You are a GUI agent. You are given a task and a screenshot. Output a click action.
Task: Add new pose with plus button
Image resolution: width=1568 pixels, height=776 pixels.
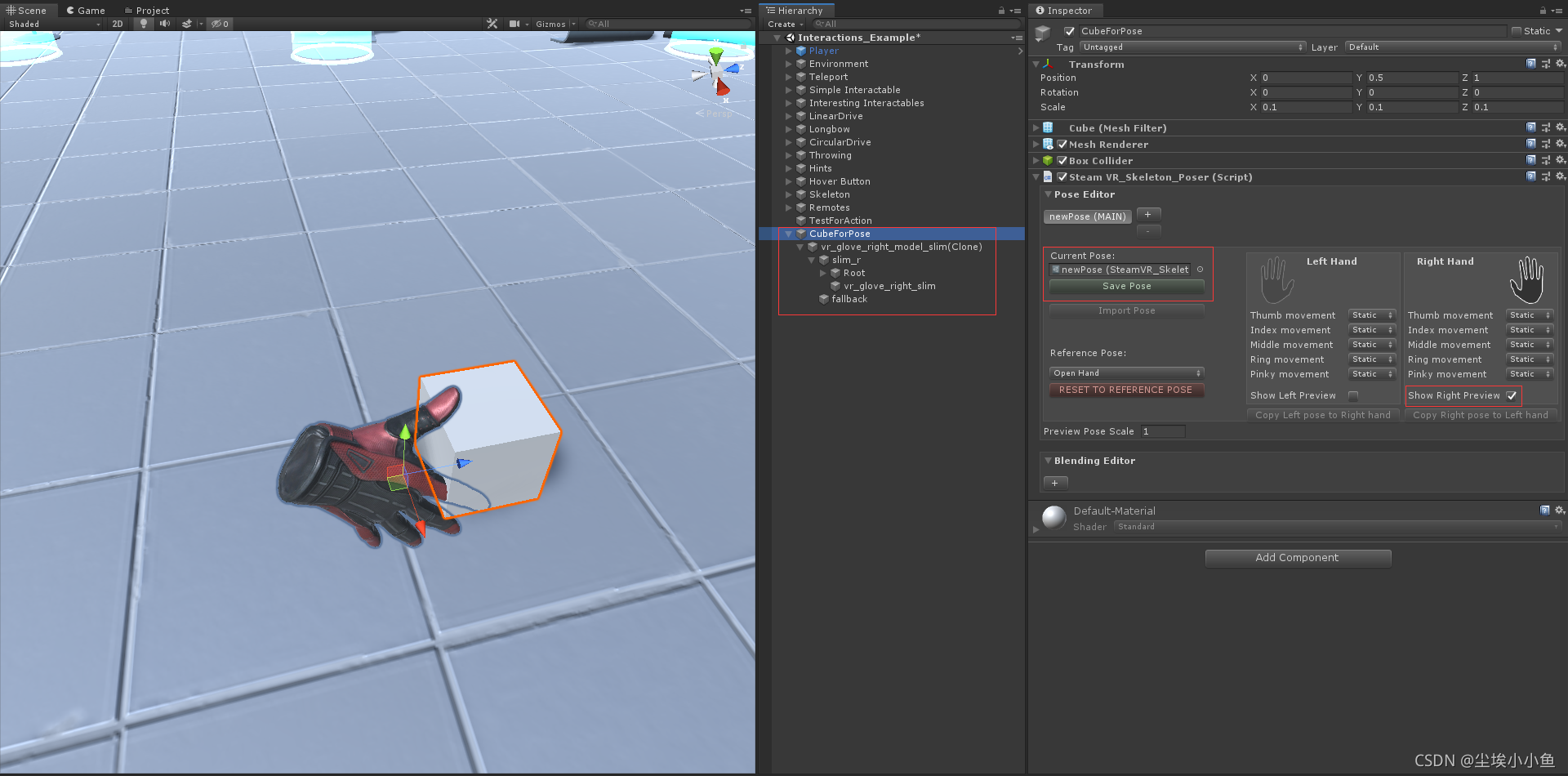[1147, 214]
